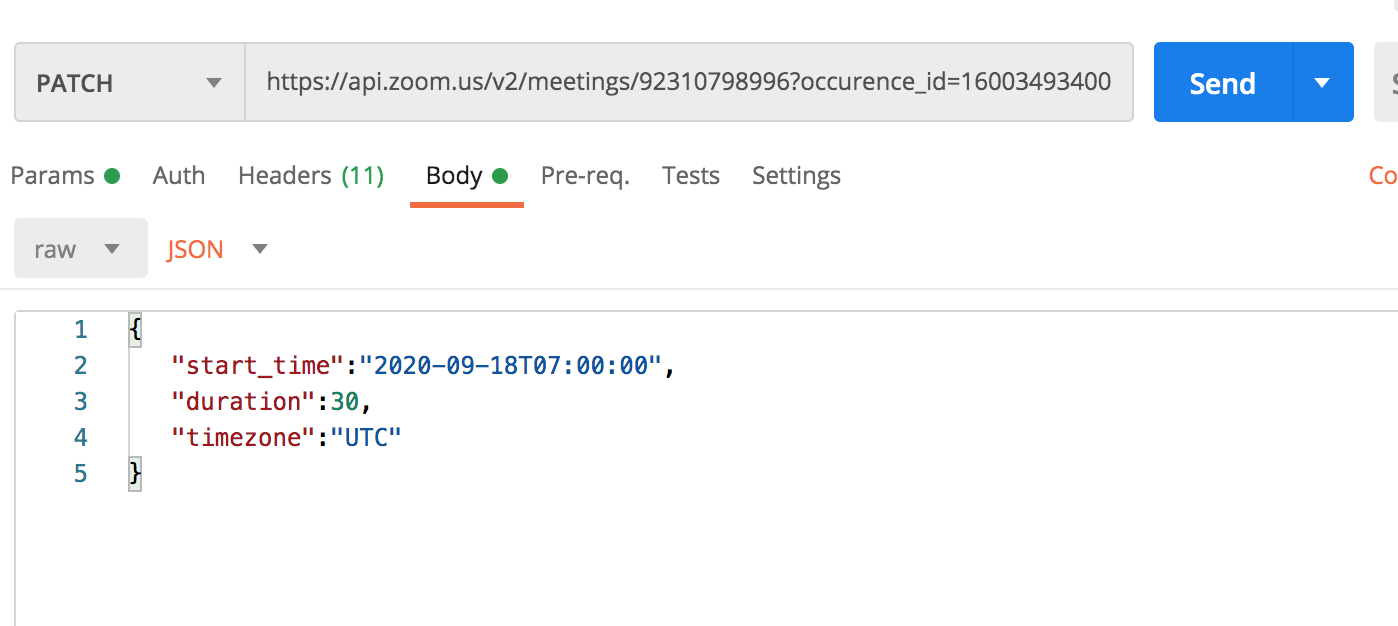Click the "UTC" timezone value
This screenshot has width=1398, height=626.
pyautogui.click(x=365, y=438)
